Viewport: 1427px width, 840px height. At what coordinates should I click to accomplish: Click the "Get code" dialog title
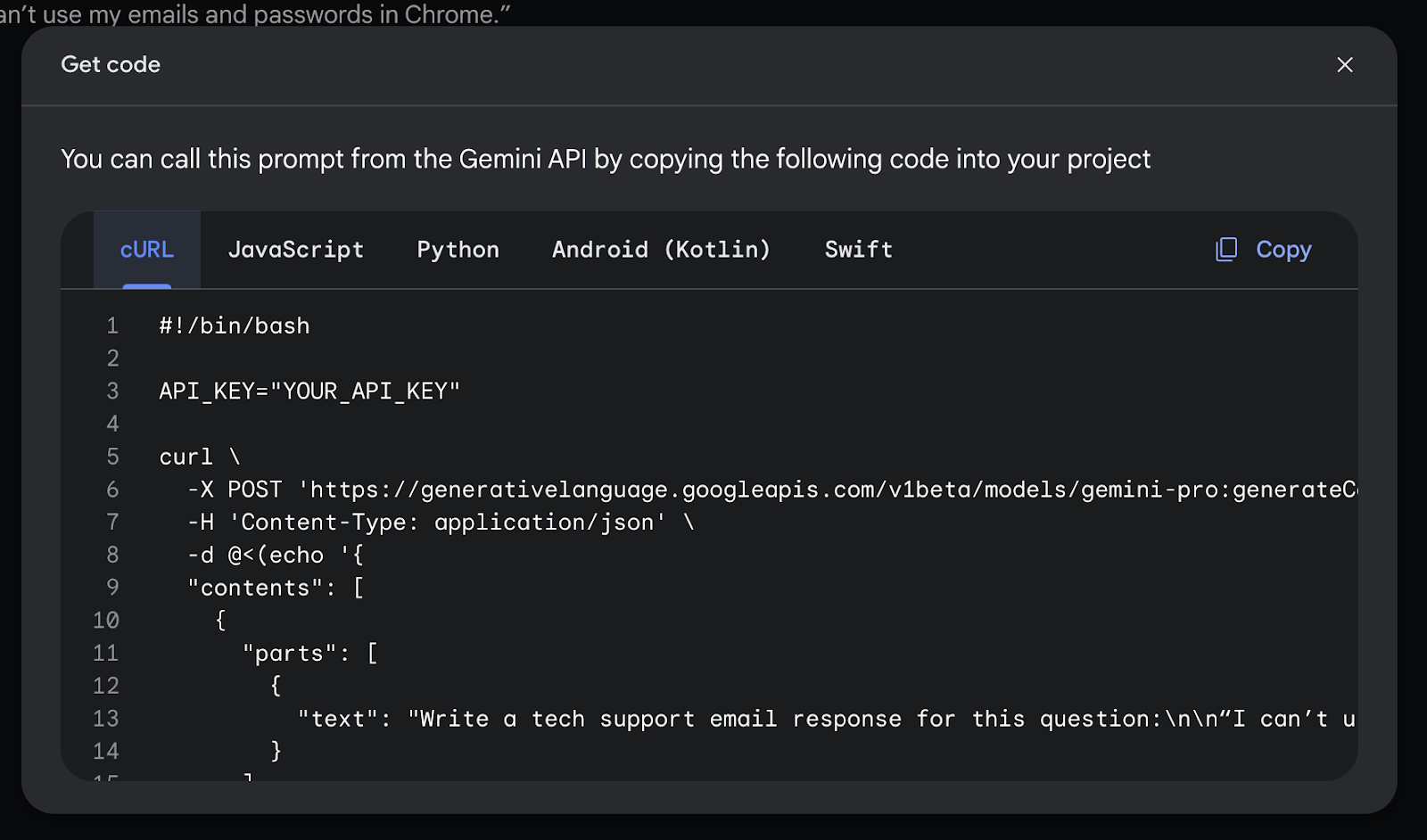pyautogui.click(x=111, y=65)
